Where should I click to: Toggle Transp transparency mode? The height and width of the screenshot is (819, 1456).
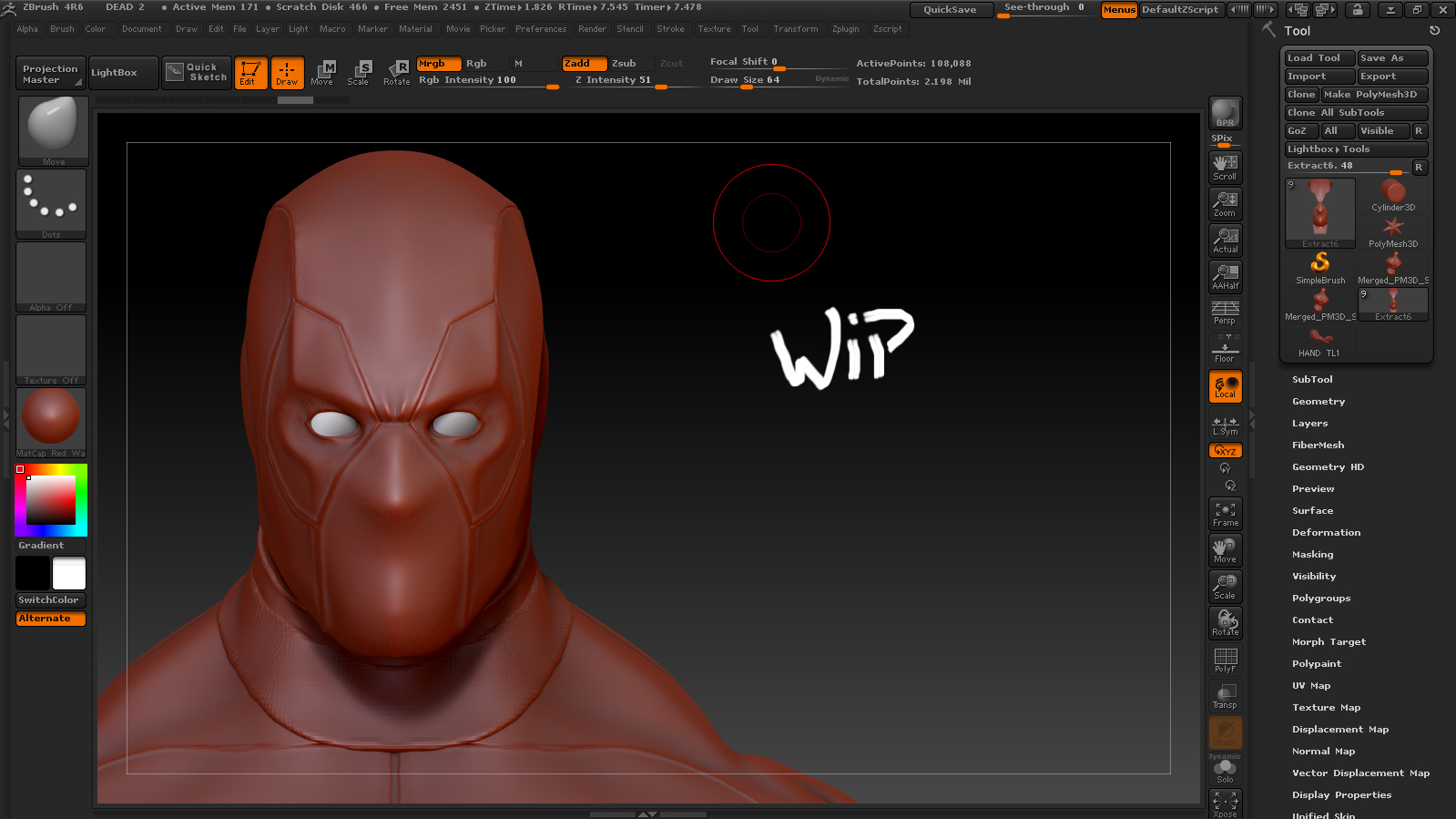1225,696
